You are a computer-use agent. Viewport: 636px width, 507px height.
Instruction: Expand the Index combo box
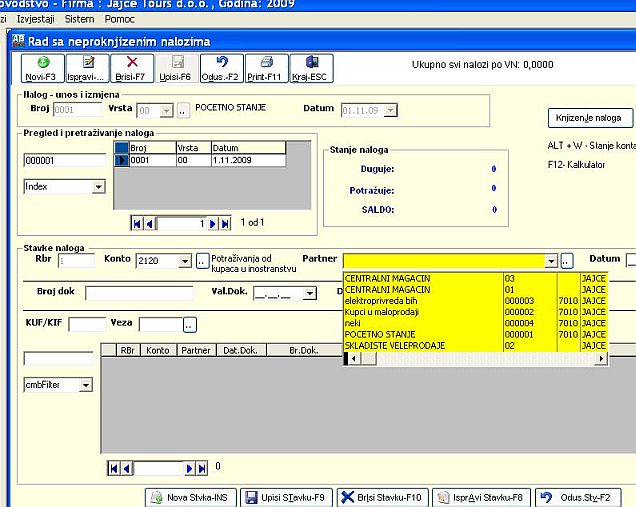98,186
